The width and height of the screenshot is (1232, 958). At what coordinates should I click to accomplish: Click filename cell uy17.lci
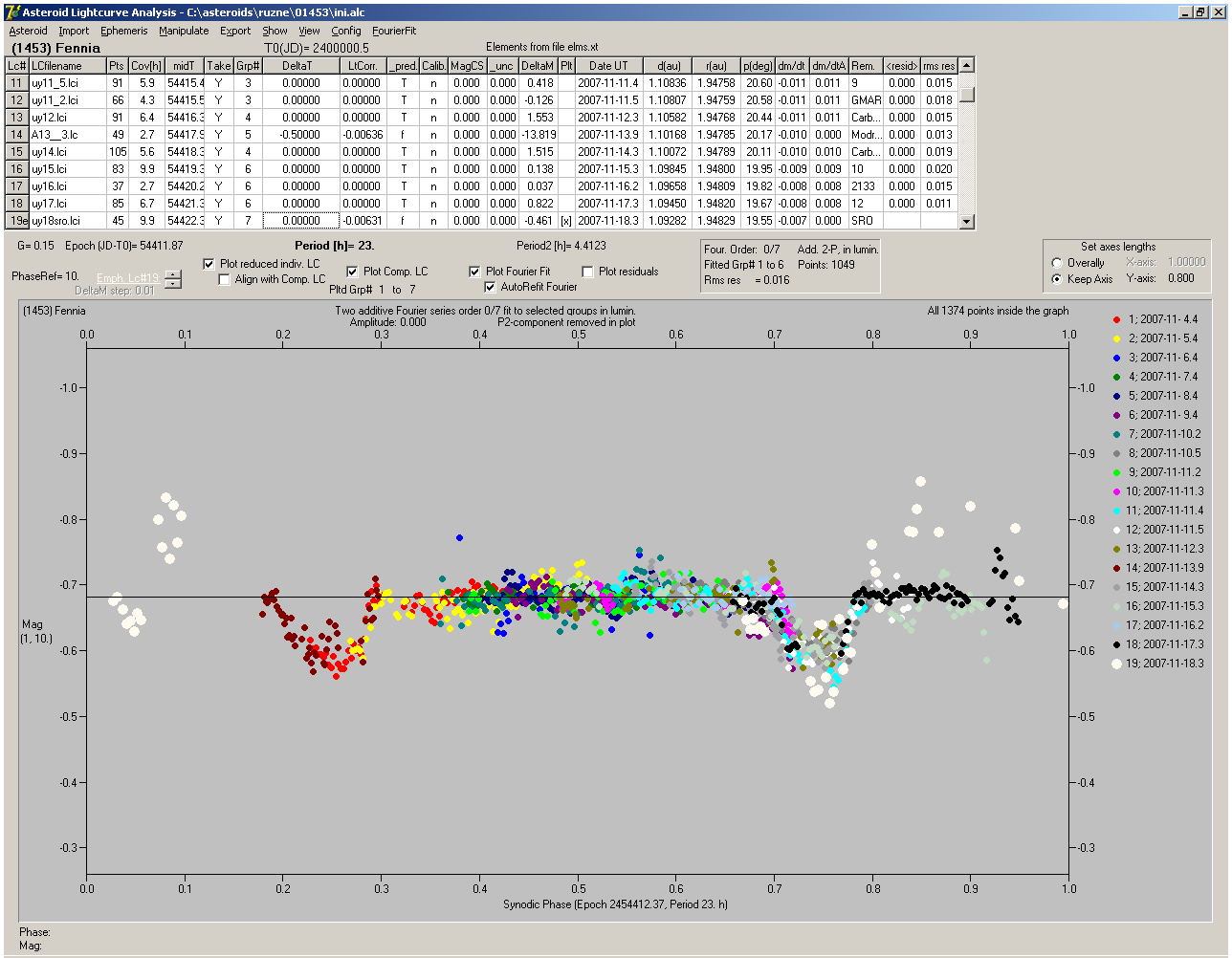[x=67, y=204]
